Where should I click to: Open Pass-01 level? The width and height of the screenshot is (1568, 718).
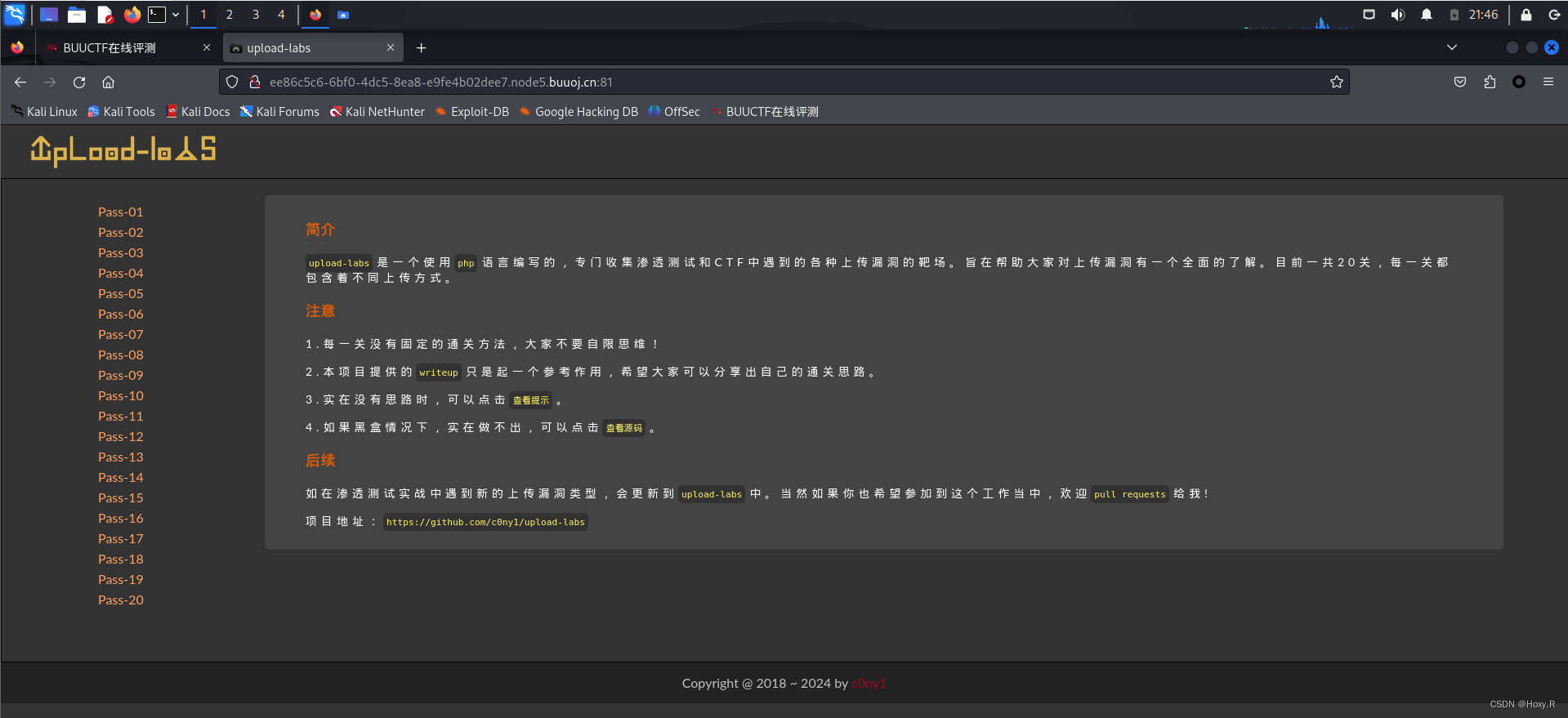point(121,212)
